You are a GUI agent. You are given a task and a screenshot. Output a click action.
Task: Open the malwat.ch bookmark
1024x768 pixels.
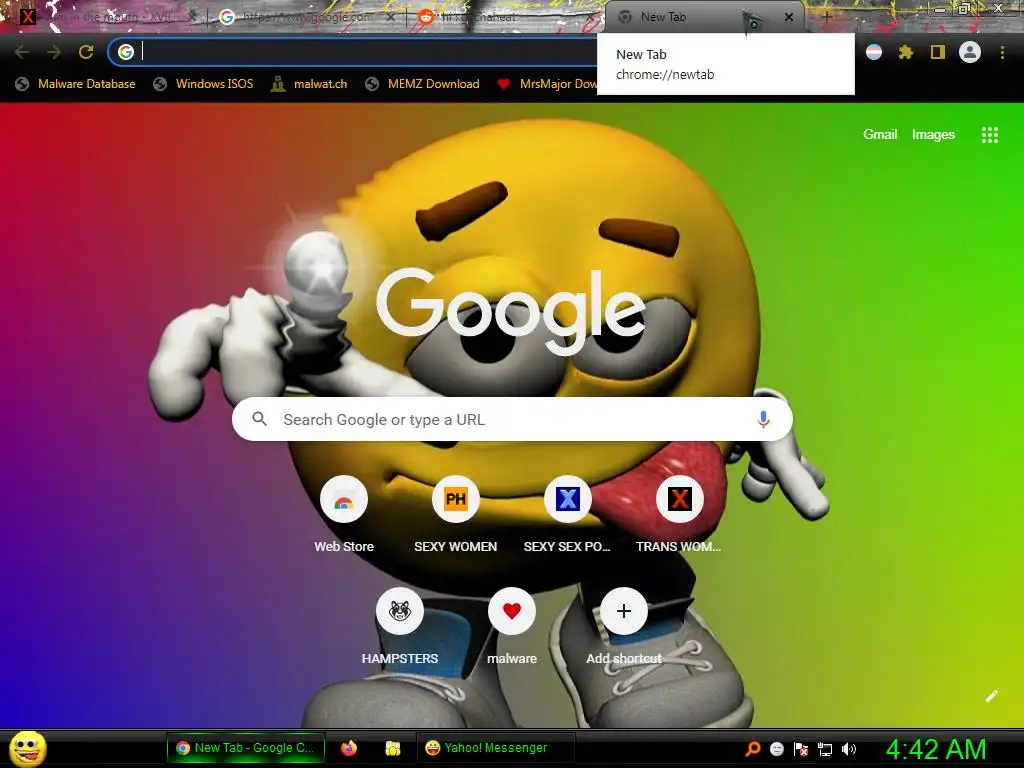tap(309, 84)
